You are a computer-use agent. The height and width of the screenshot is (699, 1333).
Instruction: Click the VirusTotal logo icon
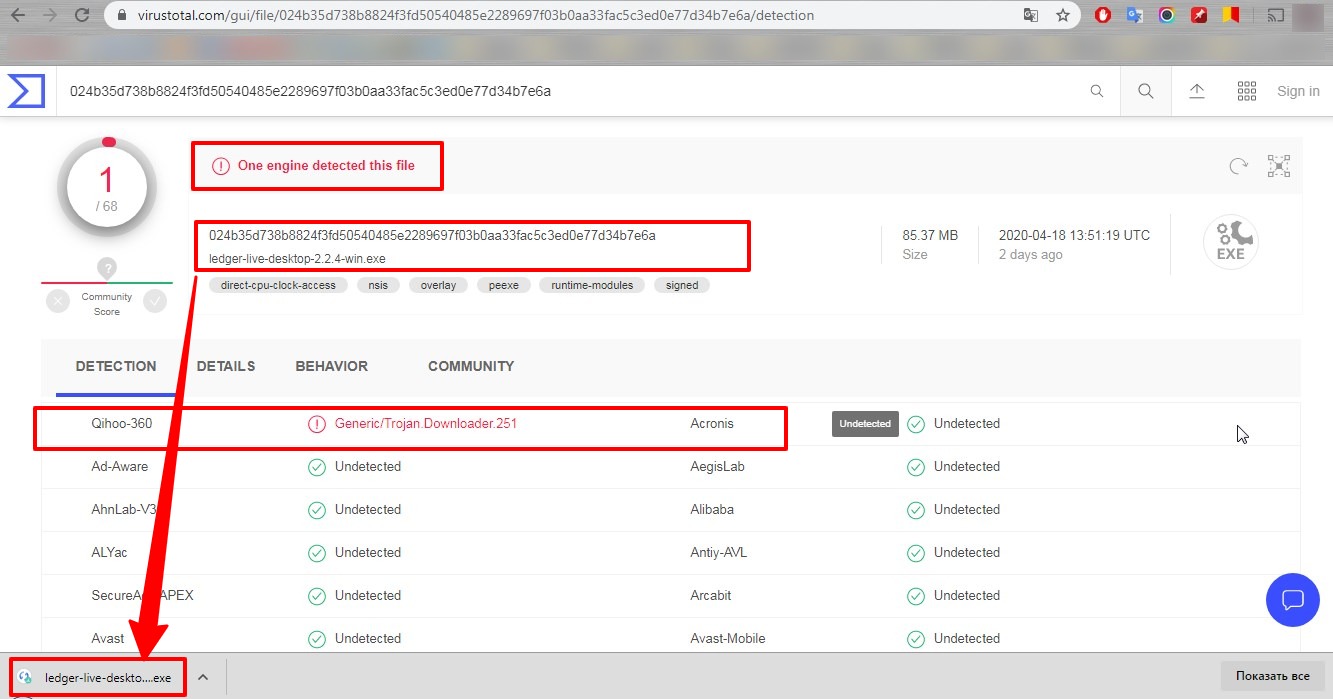tap(26, 91)
